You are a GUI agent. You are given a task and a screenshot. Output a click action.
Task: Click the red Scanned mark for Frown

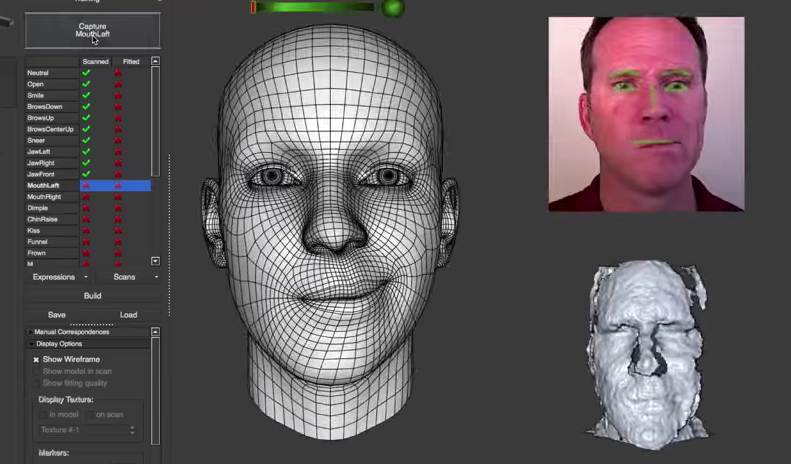(86, 253)
